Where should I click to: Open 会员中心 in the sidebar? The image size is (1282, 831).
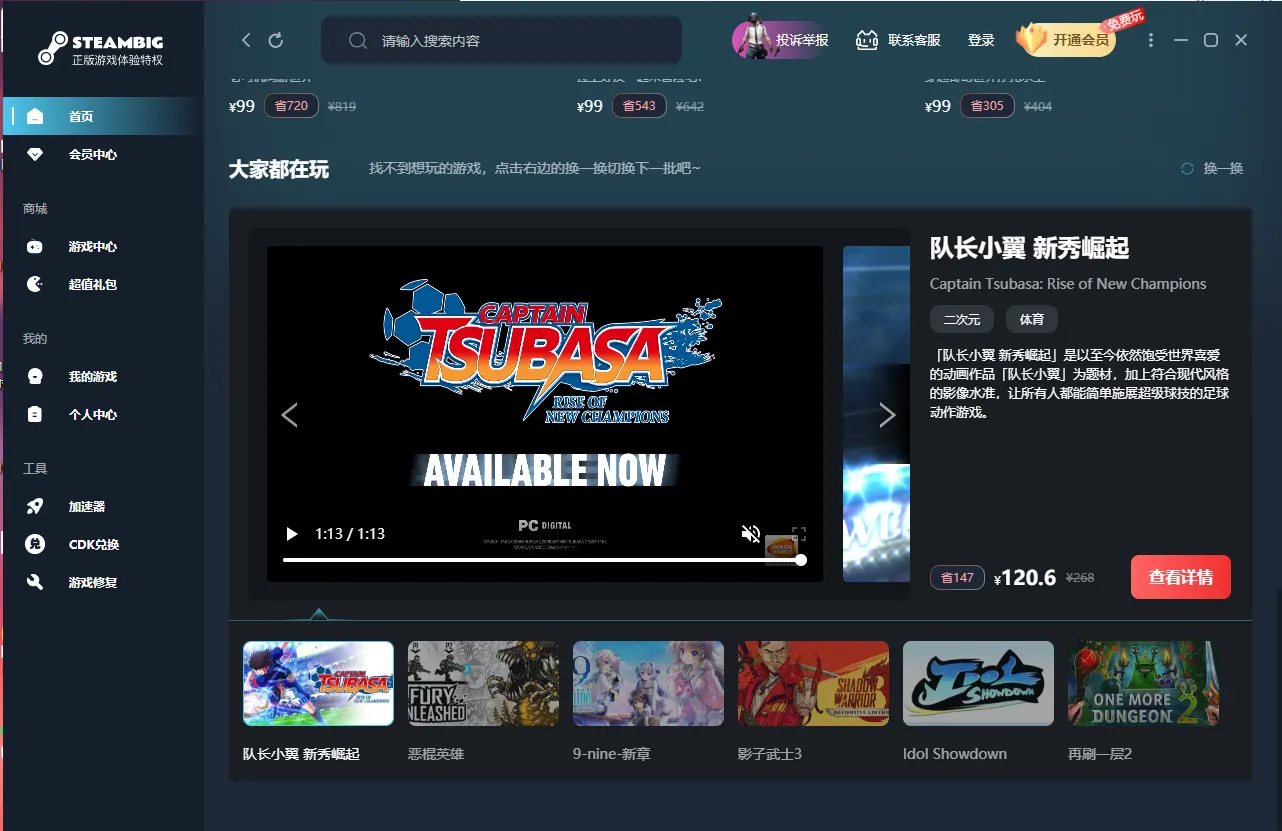coord(102,154)
